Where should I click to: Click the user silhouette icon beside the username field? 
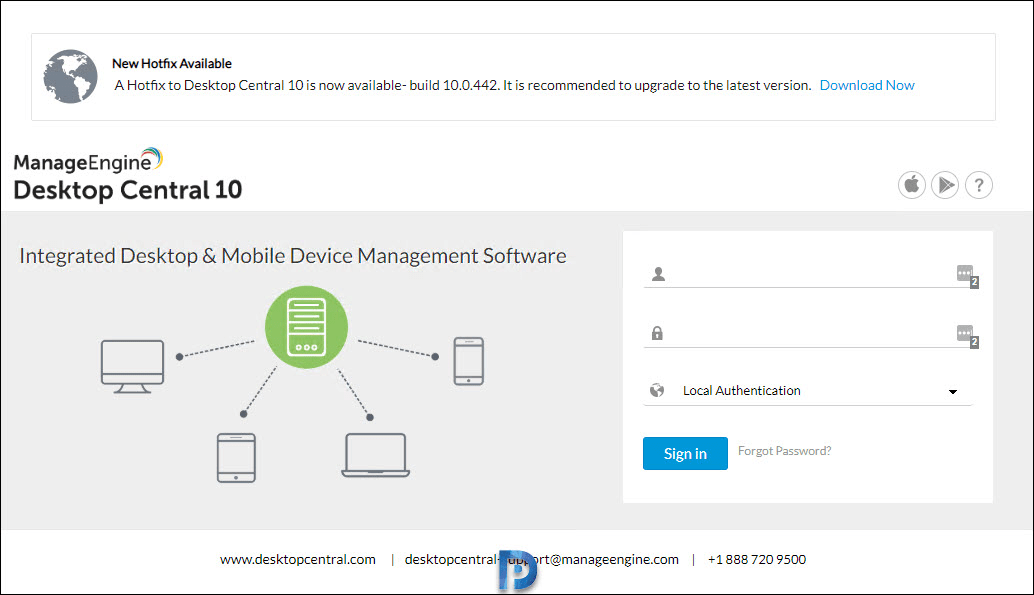click(x=658, y=272)
